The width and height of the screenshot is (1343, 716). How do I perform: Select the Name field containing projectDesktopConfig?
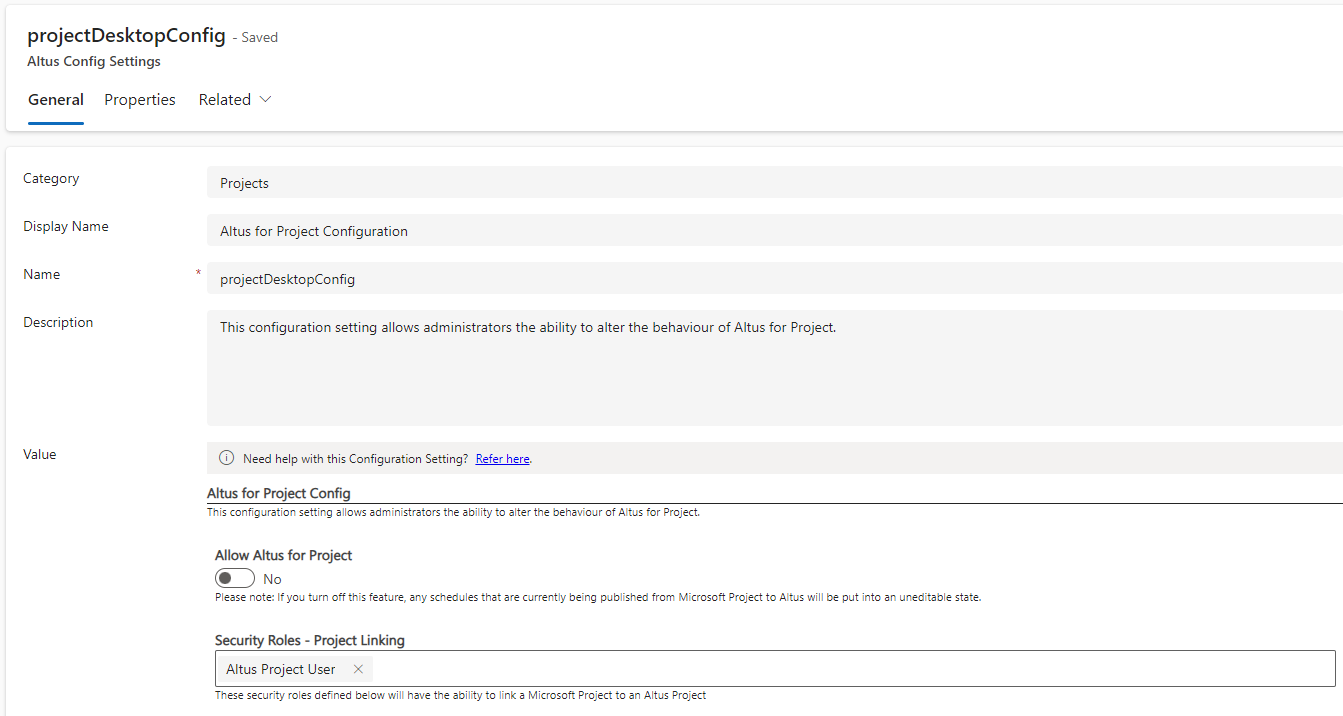[774, 279]
